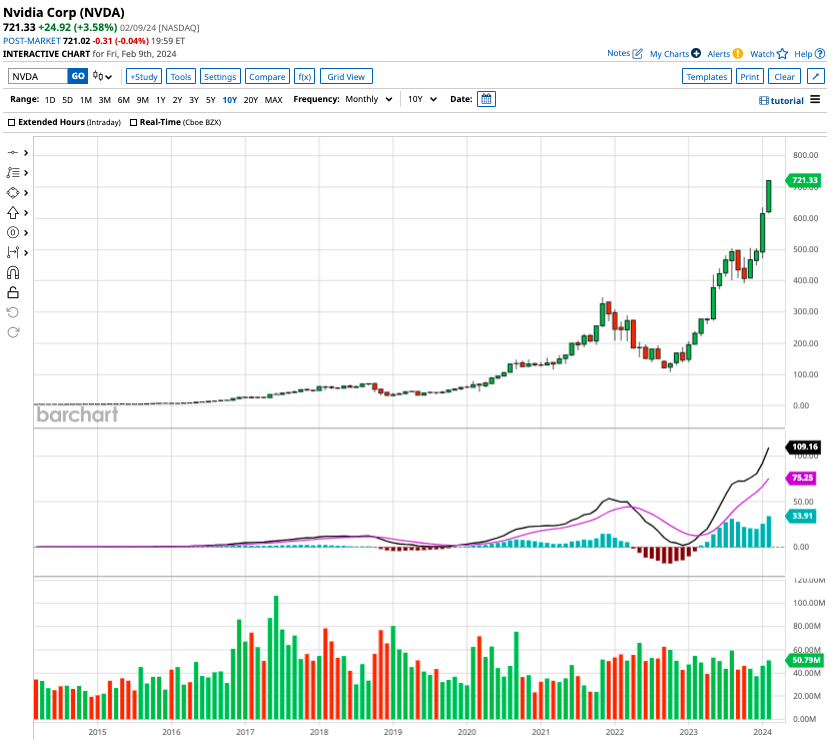Open the Date calendar picker
The height and width of the screenshot is (745, 839).
click(x=486, y=98)
